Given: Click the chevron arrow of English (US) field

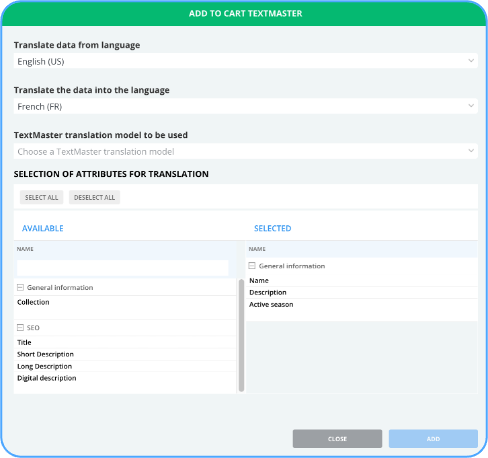Looking at the screenshot, I should tap(471, 61).
